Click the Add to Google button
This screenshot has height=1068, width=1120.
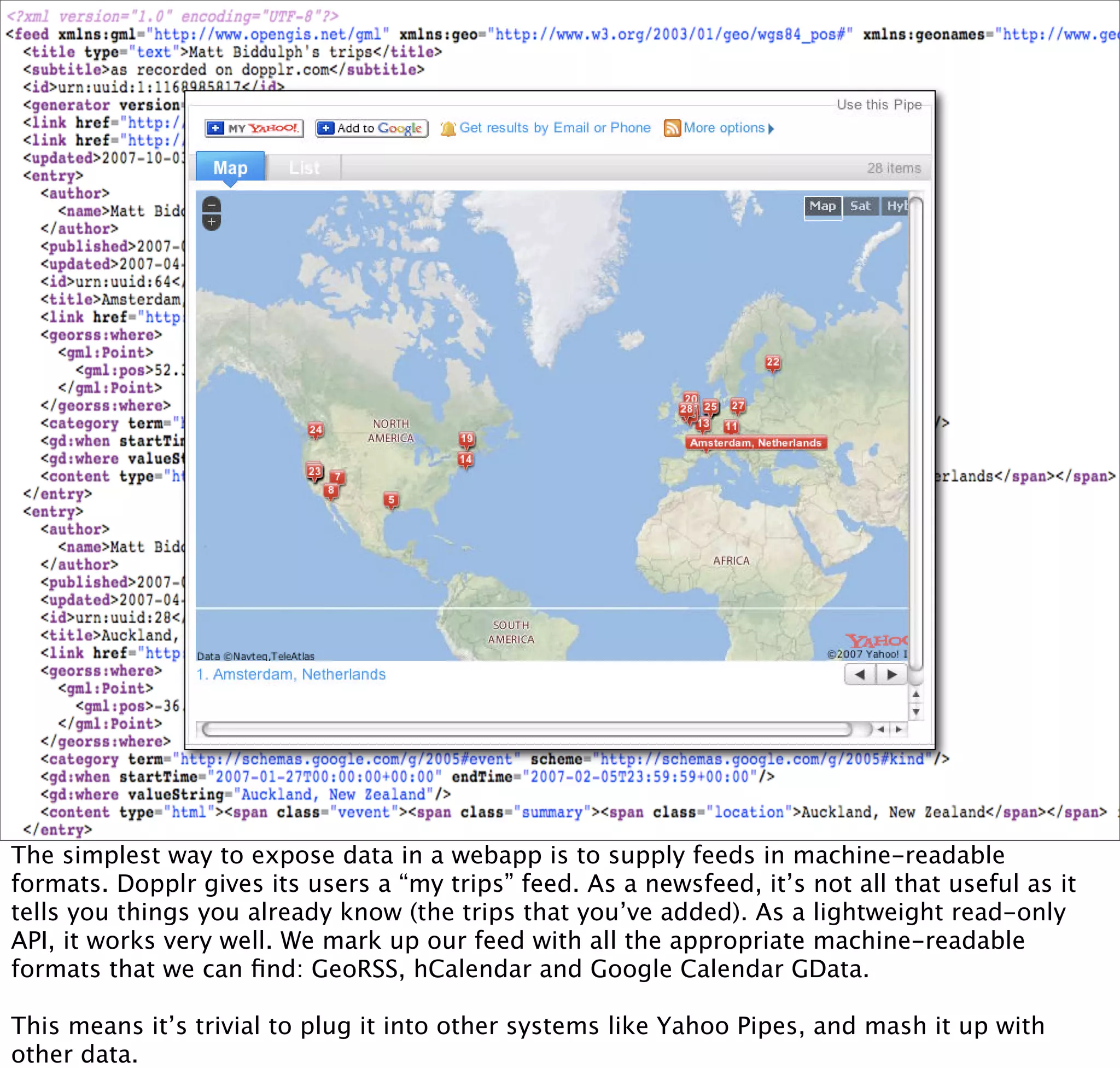(x=372, y=128)
